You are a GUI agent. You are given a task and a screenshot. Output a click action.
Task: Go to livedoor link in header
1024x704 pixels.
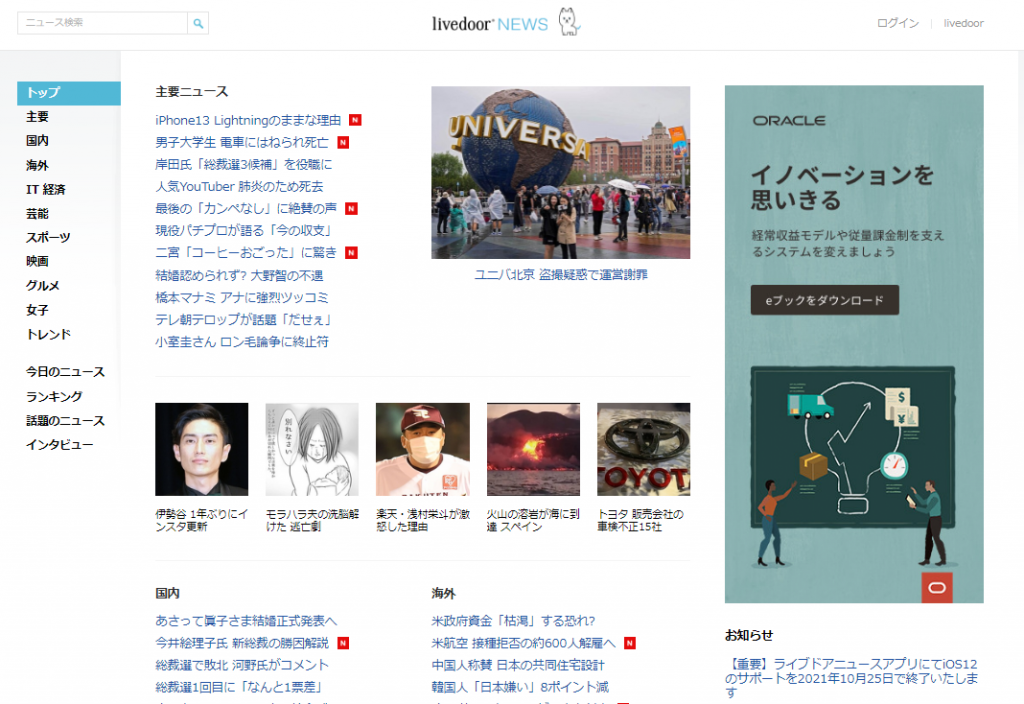click(963, 23)
